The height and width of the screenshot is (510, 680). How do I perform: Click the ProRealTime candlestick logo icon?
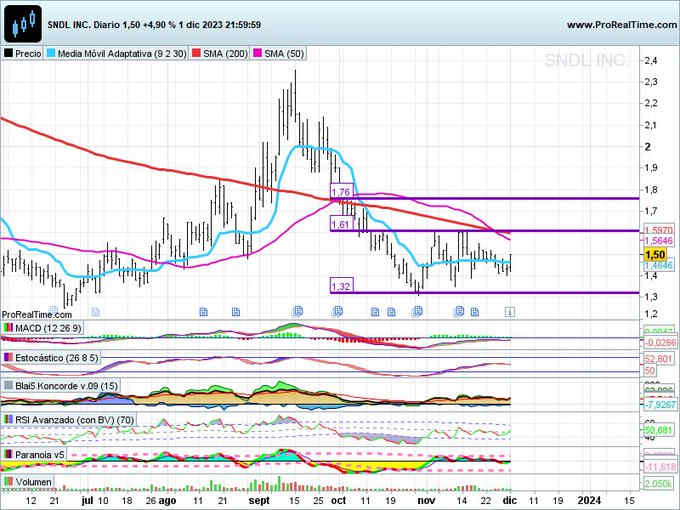(23, 23)
